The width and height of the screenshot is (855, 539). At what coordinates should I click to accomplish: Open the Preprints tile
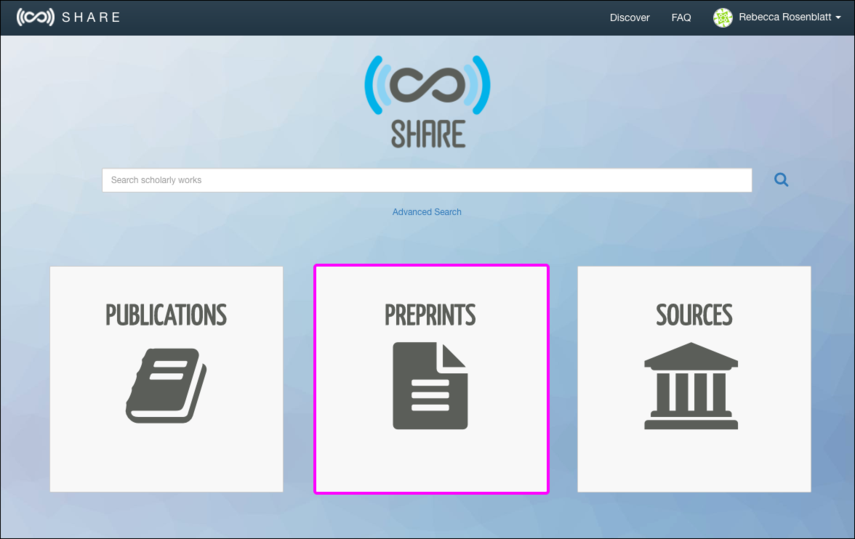431,379
